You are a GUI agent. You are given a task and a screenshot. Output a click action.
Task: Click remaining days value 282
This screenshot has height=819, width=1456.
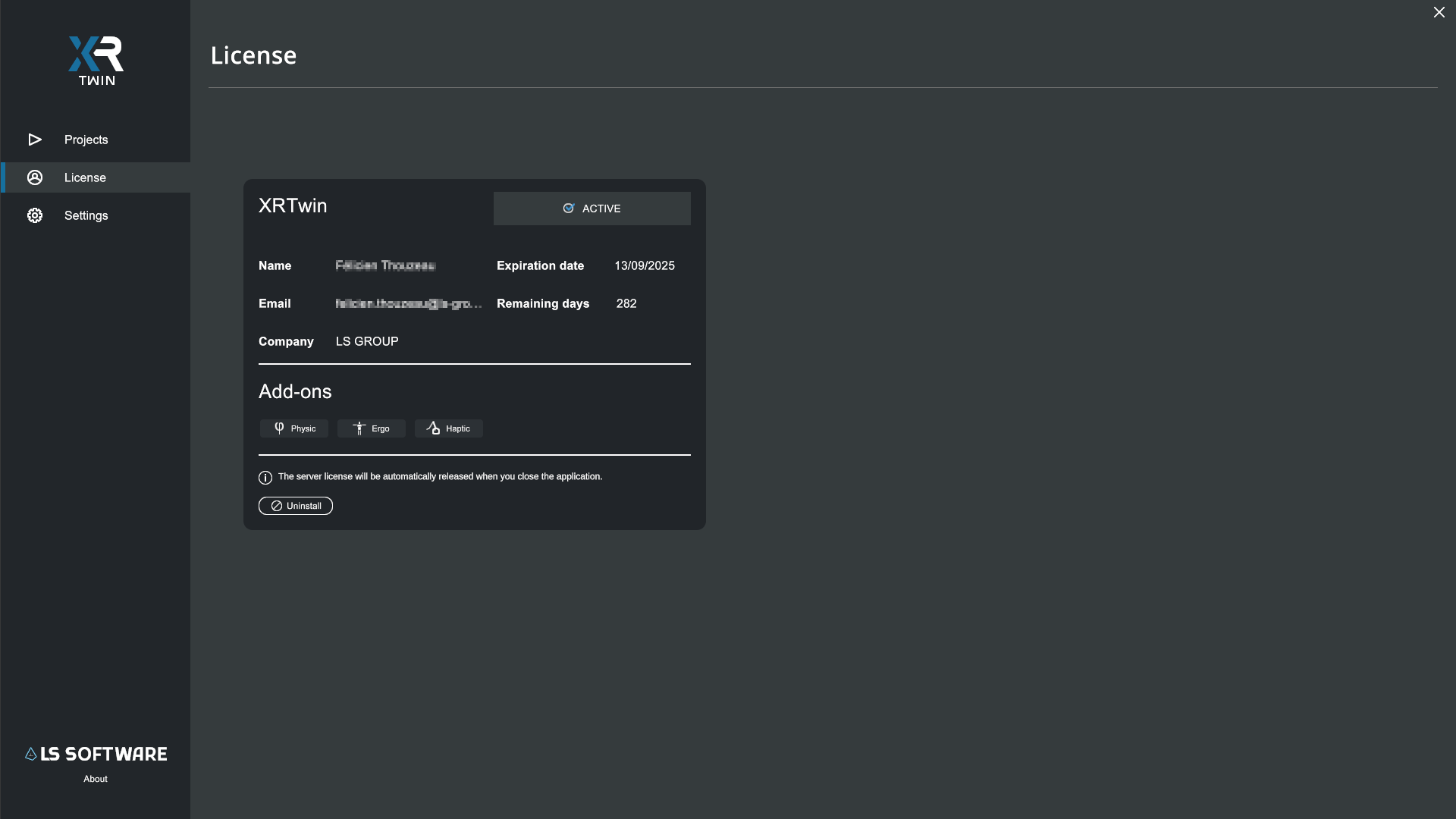click(x=626, y=303)
